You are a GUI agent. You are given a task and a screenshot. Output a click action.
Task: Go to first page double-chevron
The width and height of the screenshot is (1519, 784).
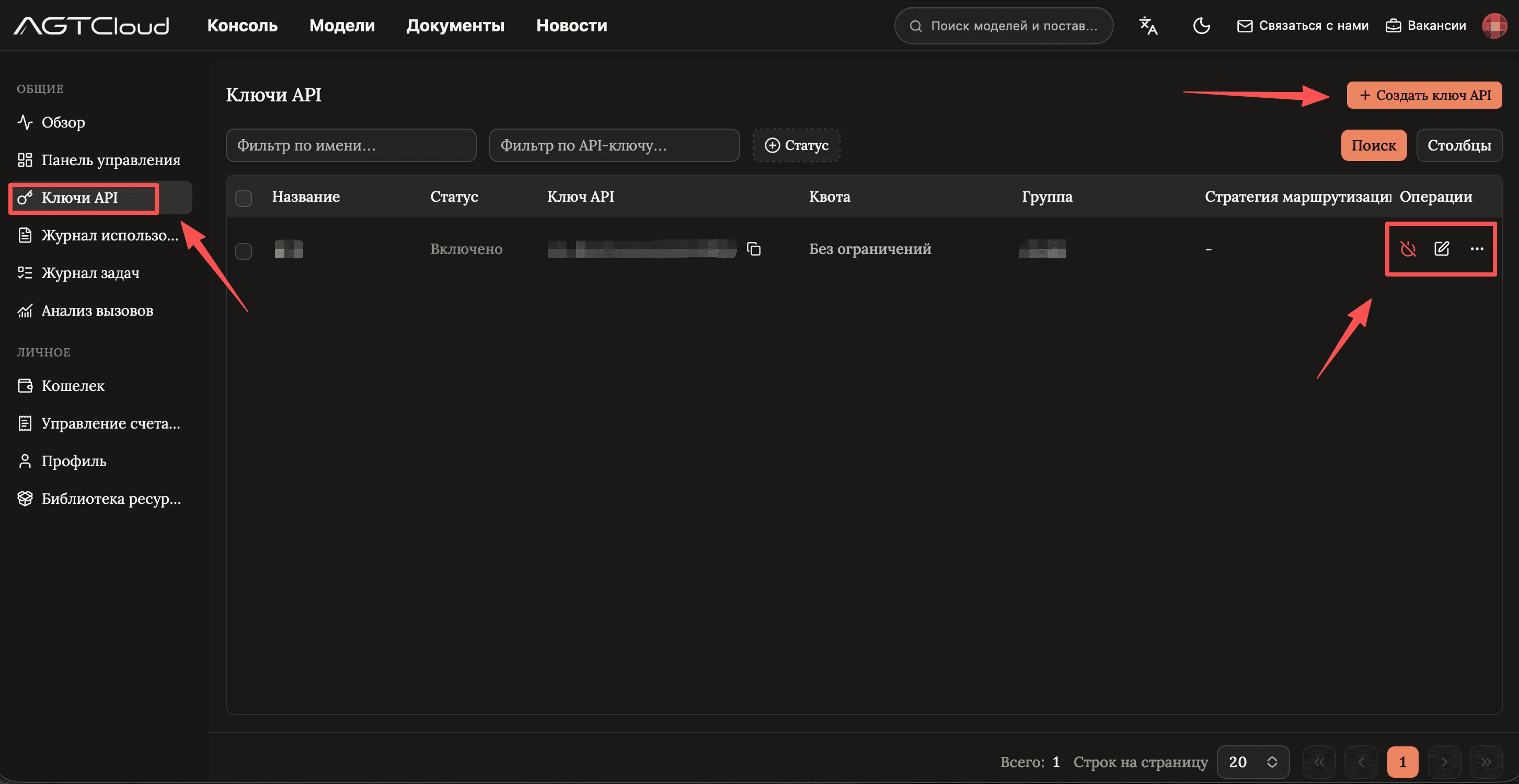coord(1319,762)
